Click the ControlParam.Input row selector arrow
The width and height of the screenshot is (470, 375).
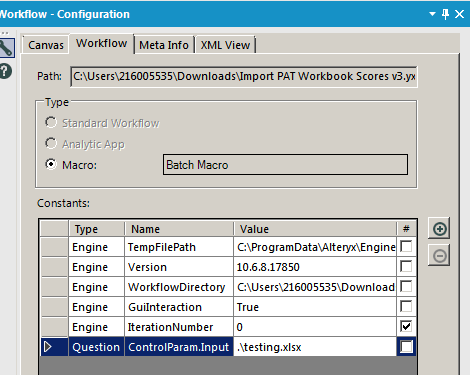[48, 347]
